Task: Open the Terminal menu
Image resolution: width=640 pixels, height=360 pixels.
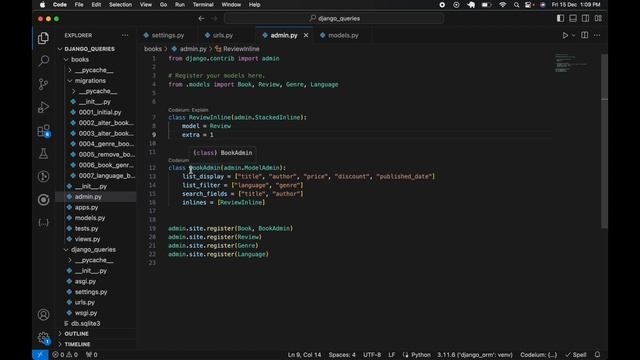Action: (203, 4)
